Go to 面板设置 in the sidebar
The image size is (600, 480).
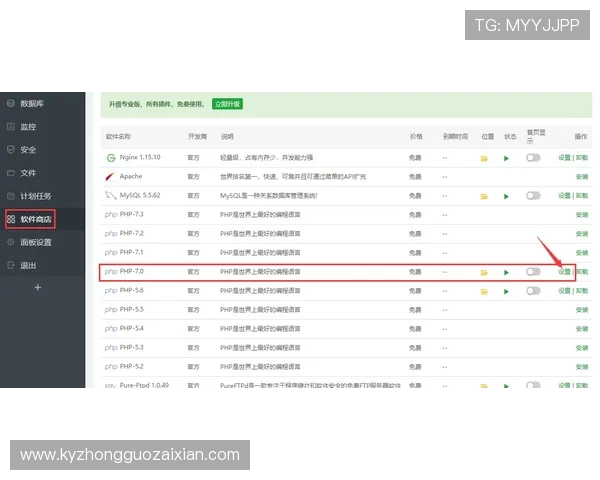36,242
